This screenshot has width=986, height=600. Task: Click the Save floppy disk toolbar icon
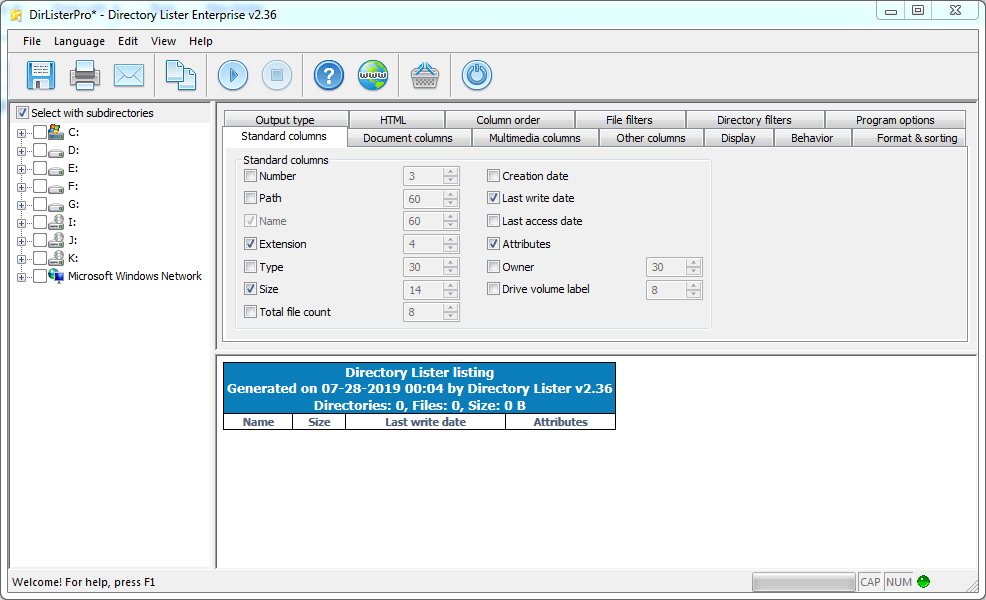click(x=41, y=75)
